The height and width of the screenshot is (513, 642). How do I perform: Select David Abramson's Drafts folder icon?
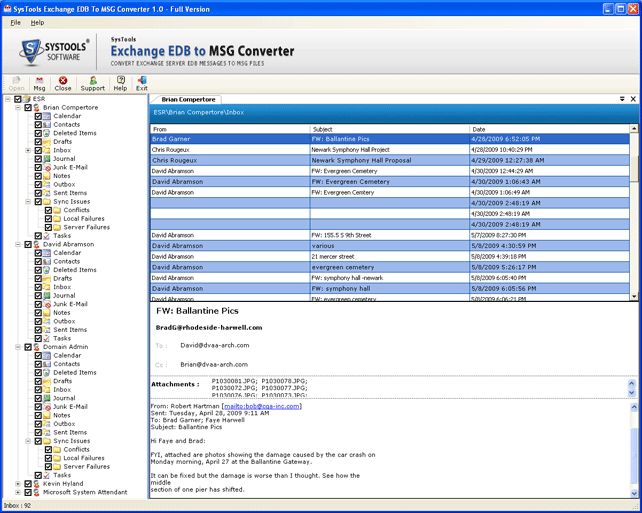(47, 278)
